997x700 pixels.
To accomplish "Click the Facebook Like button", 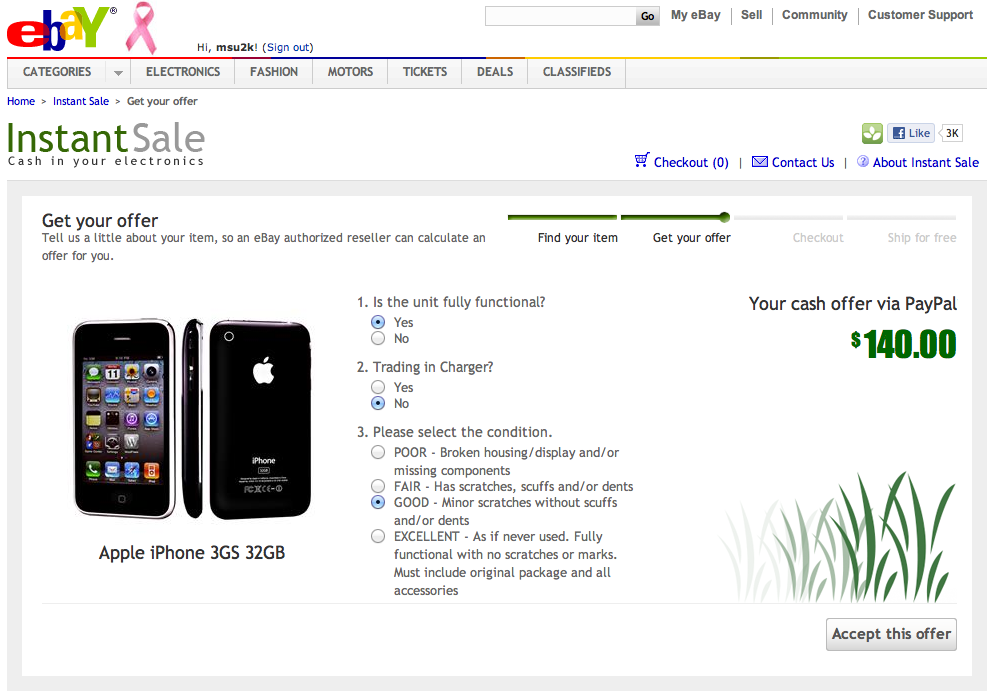I will [x=911, y=133].
